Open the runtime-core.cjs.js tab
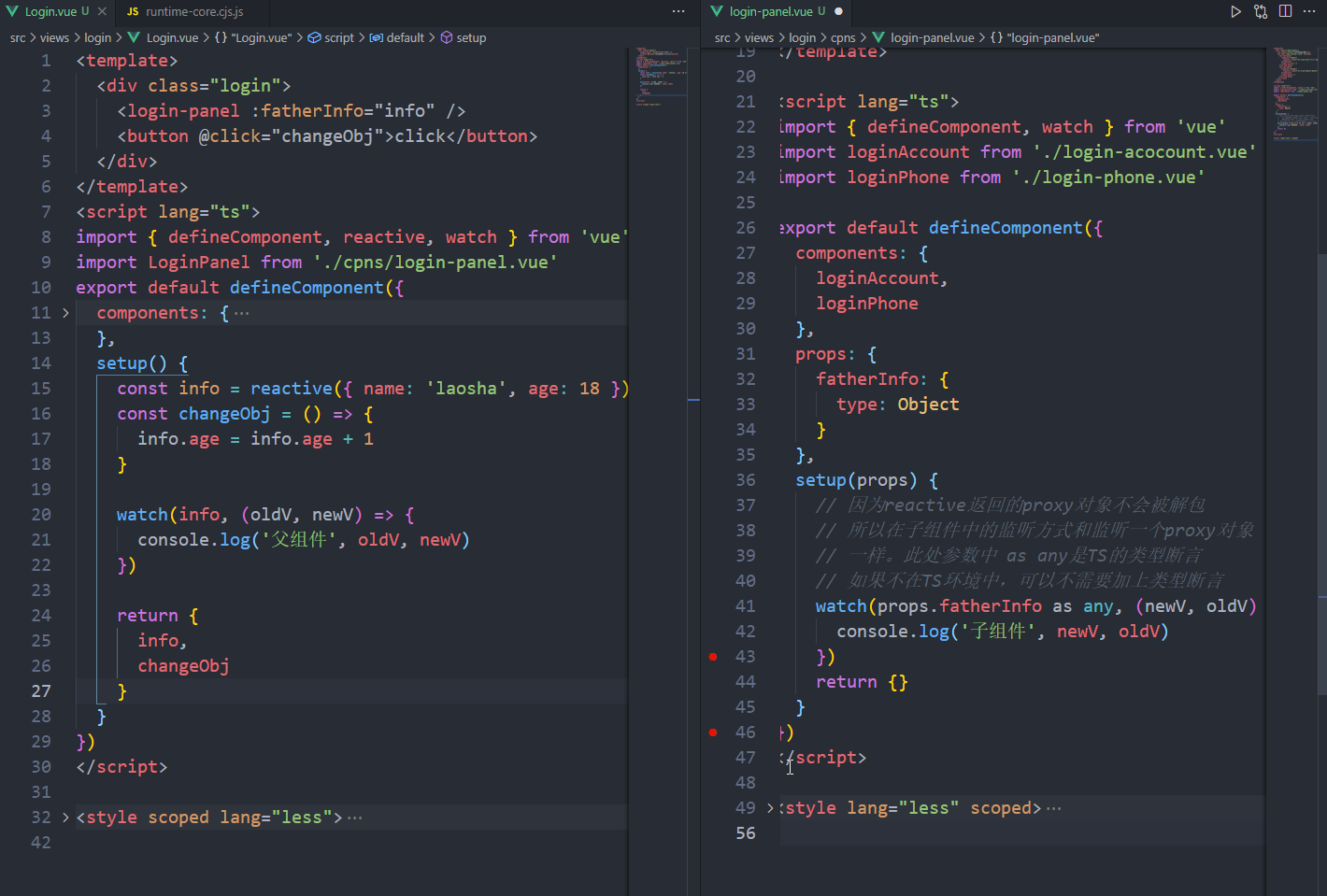 pos(194,12)
